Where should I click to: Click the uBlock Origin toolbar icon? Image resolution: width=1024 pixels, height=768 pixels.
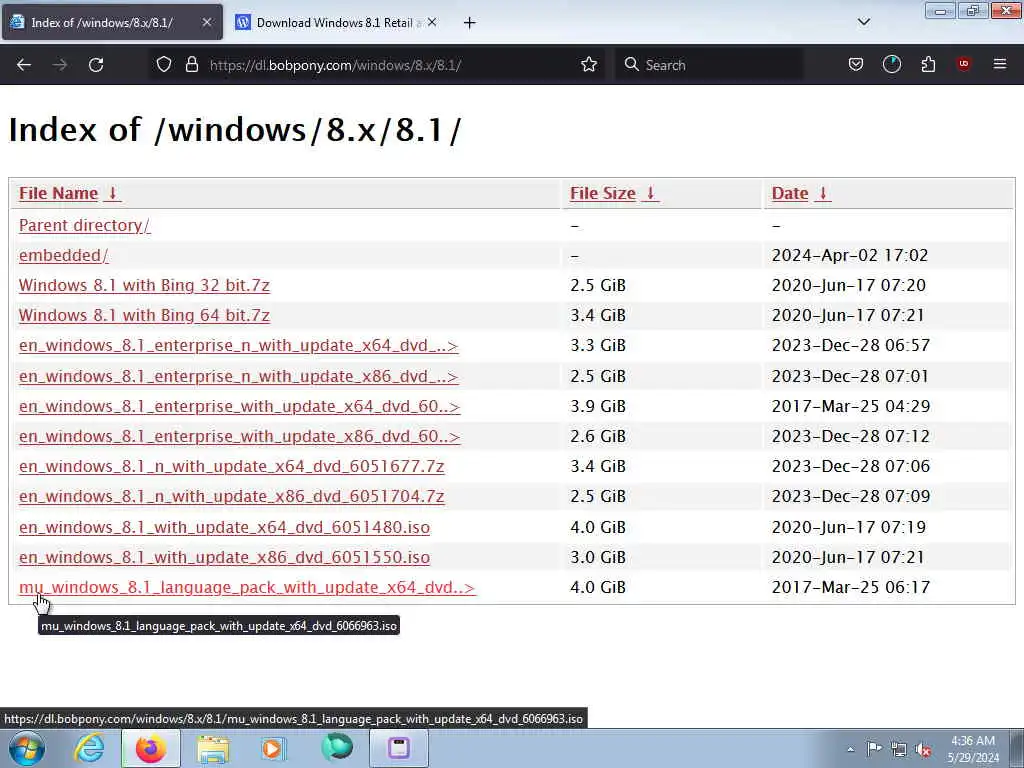963,64
